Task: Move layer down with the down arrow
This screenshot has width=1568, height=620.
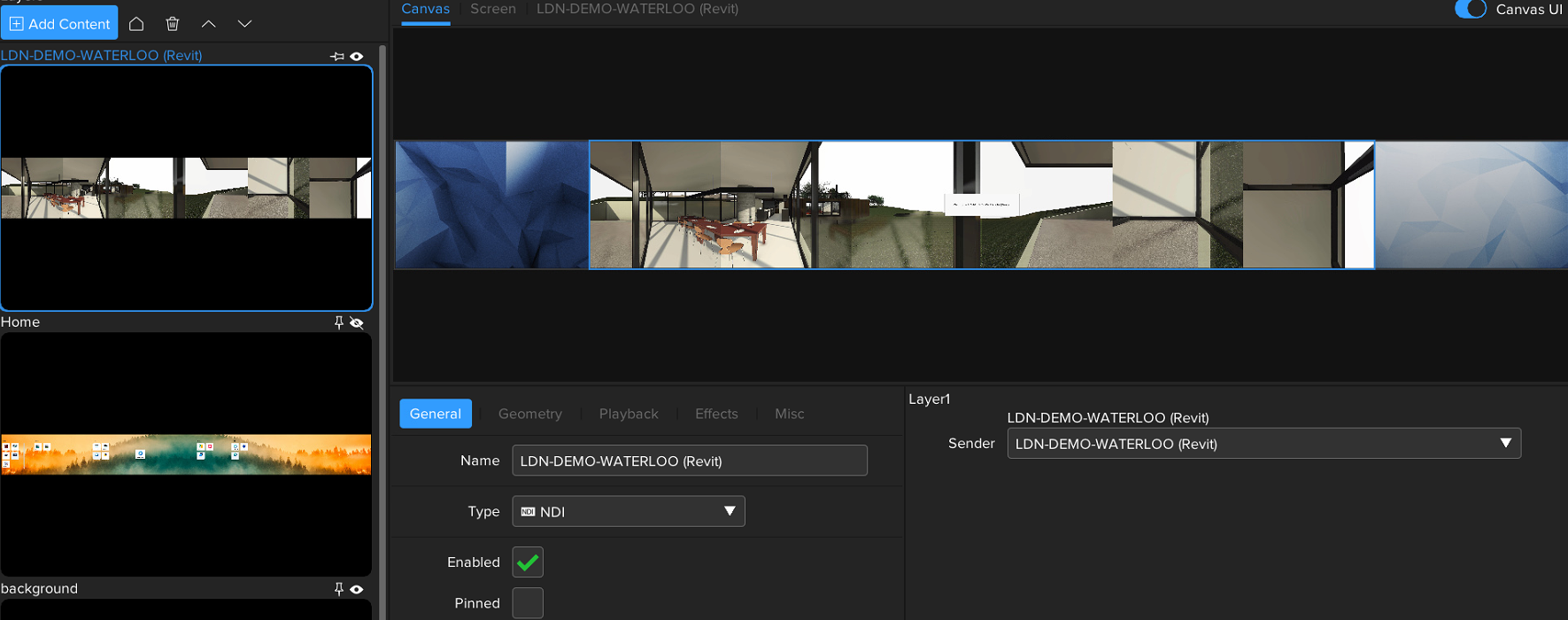Action: [x=245, y=24]
